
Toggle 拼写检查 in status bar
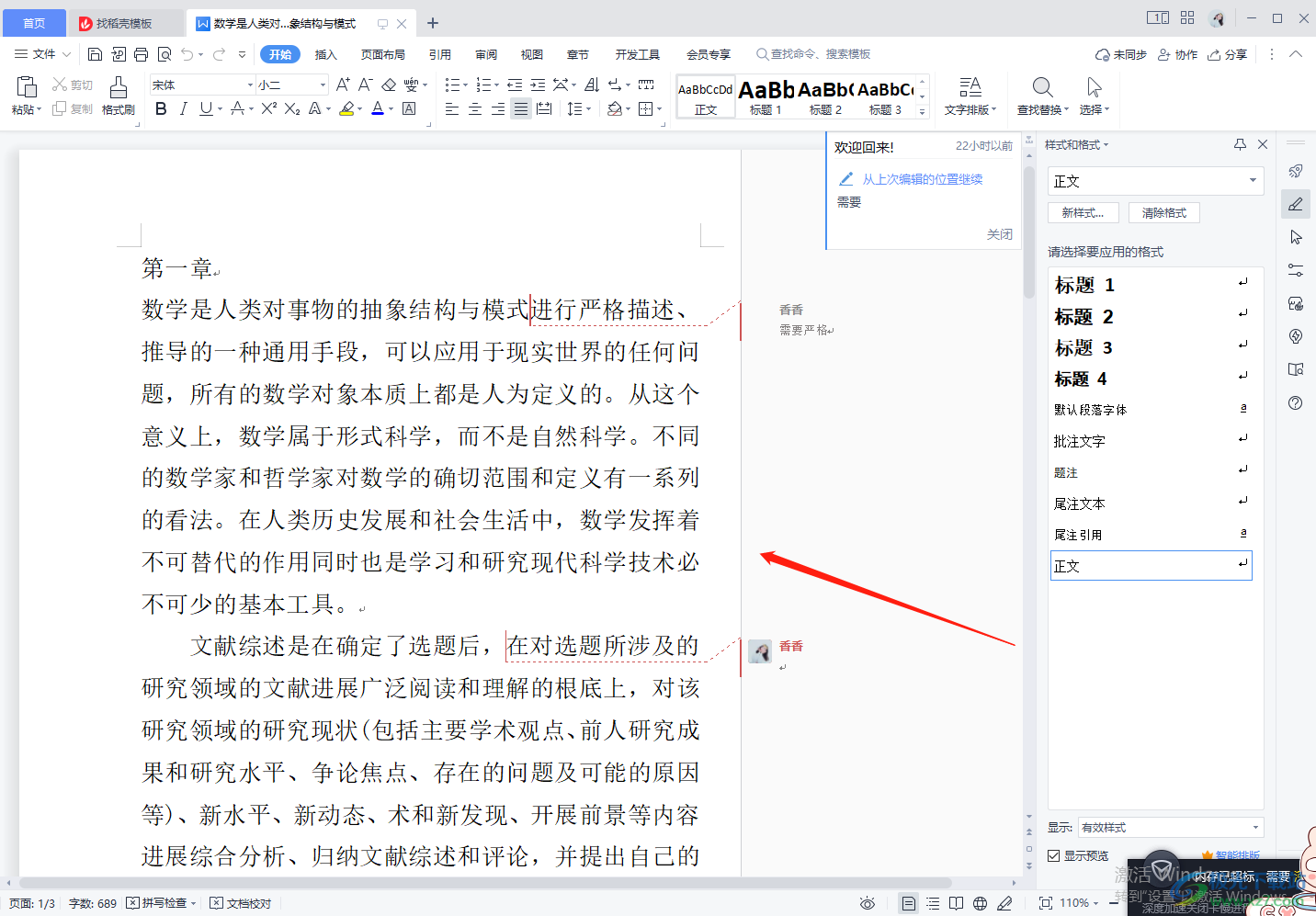(x=161, y=903)
